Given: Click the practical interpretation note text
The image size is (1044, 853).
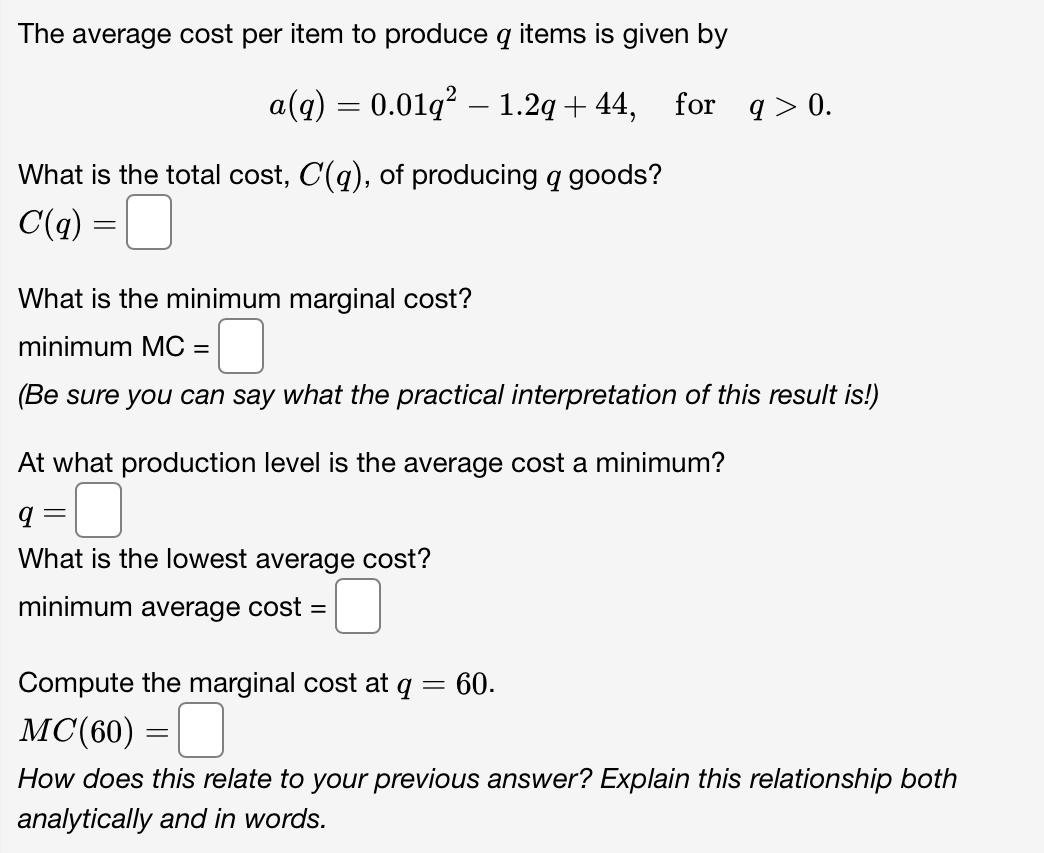Looking at the screenshot, I should (x=460, y=395).
